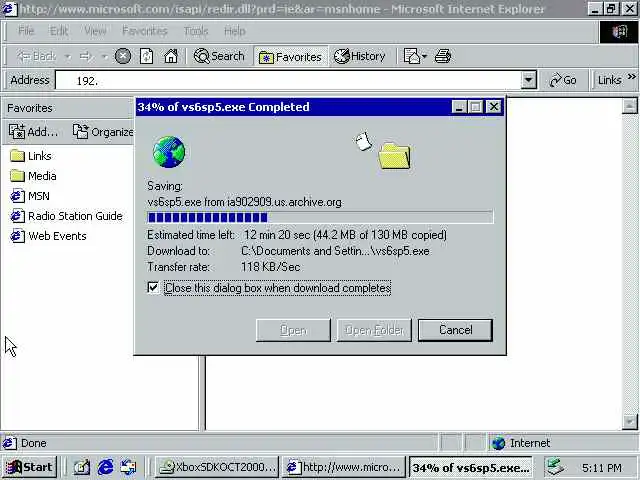Click the IE page icon in title bar
This screenshot has width=640, height=480.
(9, 9)
